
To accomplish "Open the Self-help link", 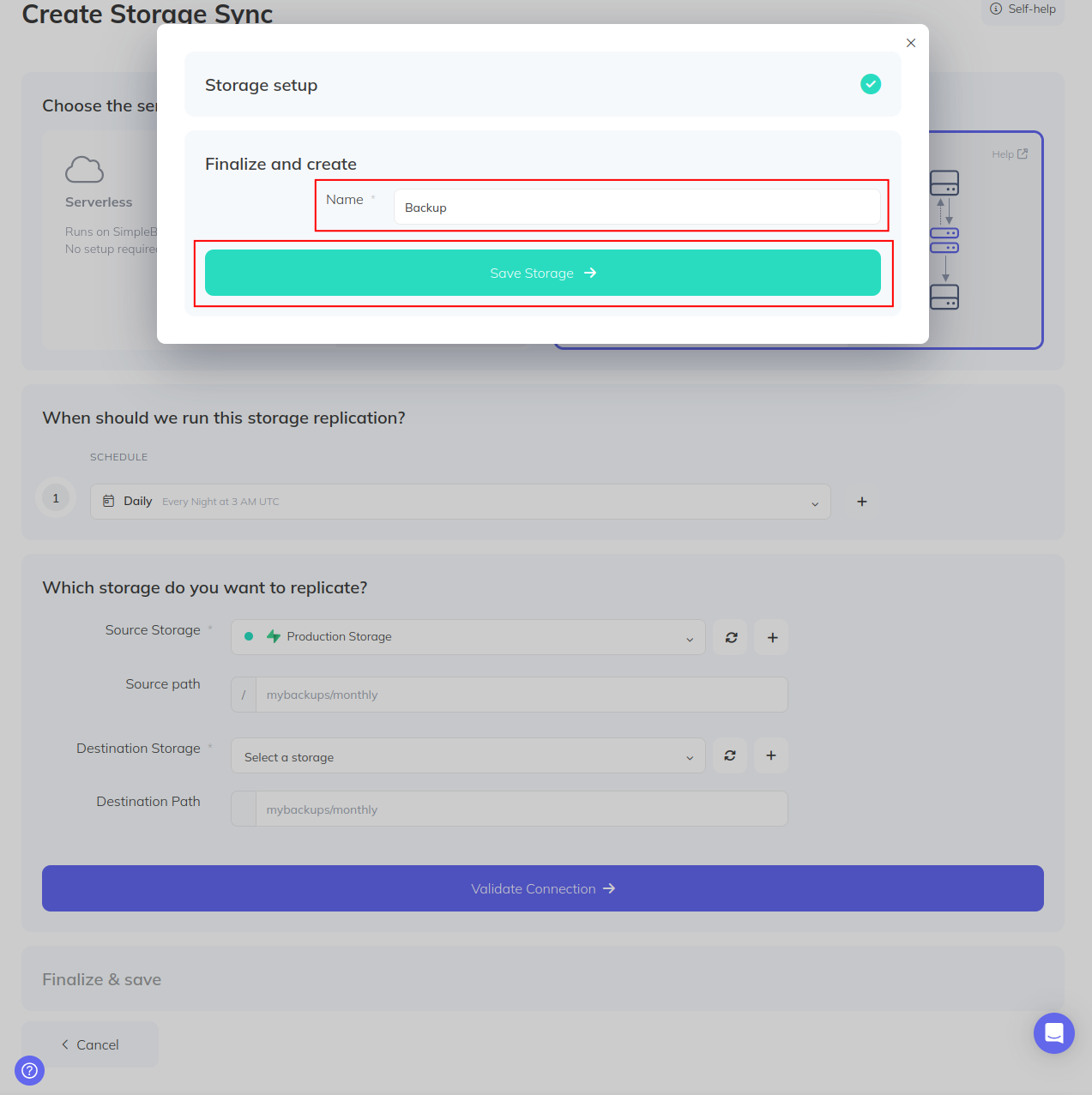I will tap(1023, 9).
